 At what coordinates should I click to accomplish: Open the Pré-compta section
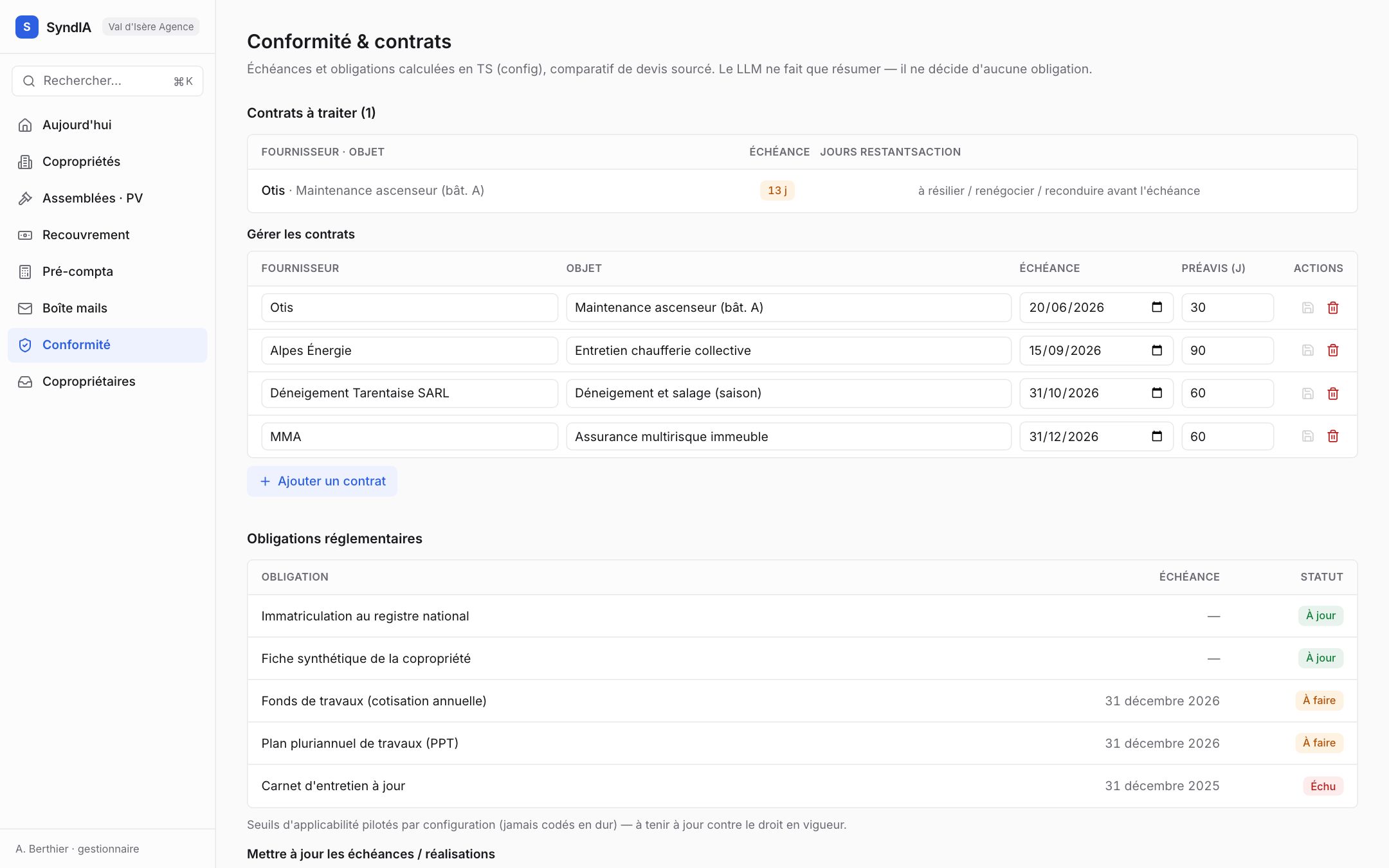coord(107,271)
